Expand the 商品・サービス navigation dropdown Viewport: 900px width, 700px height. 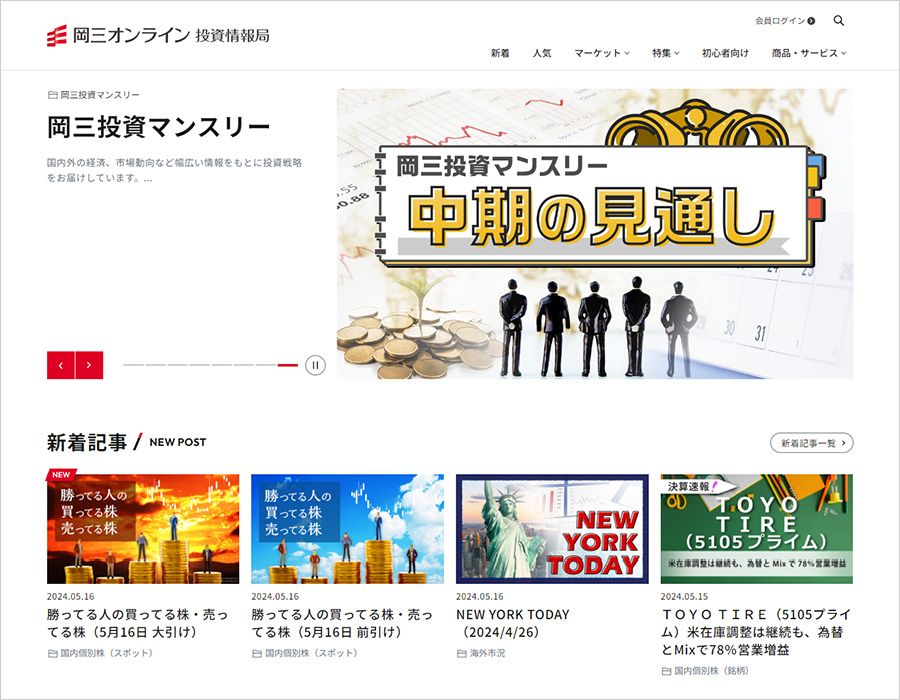coord(809,53)
